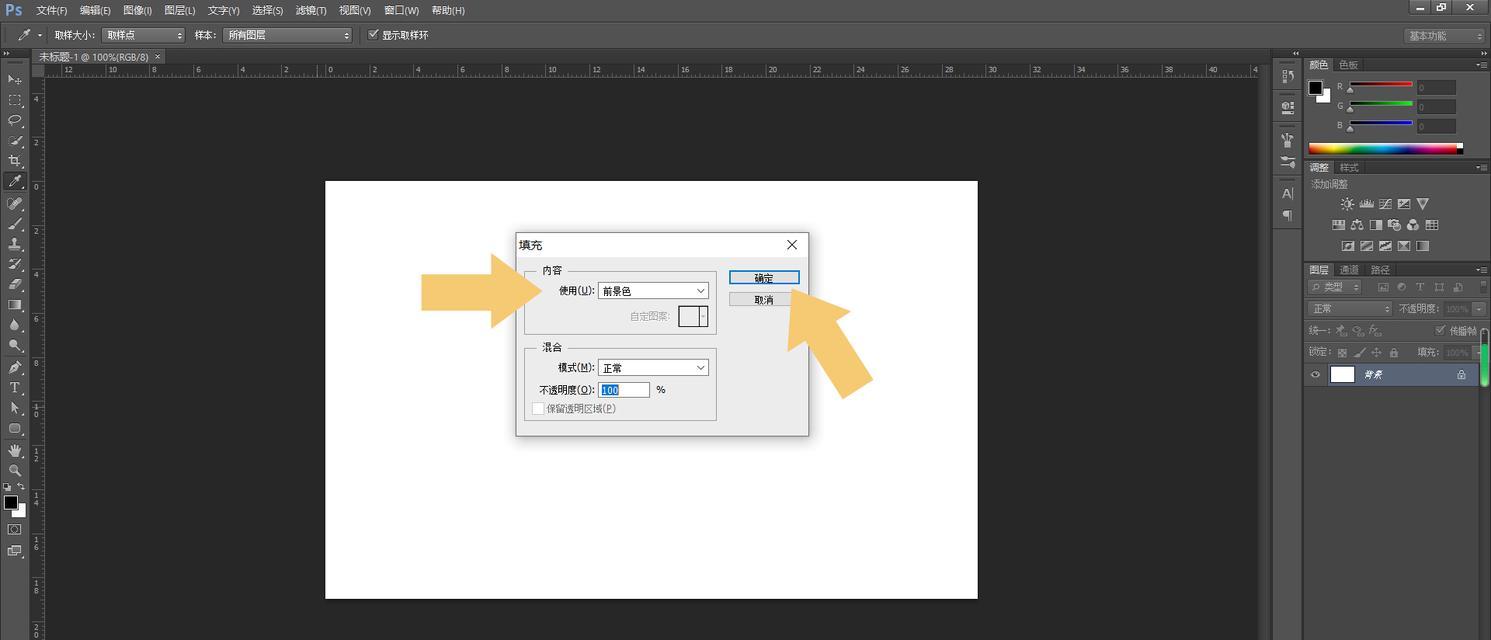Select the Pen tool
The width and height of the screenshot is (1491, 640).
click(x=15, y=368)
